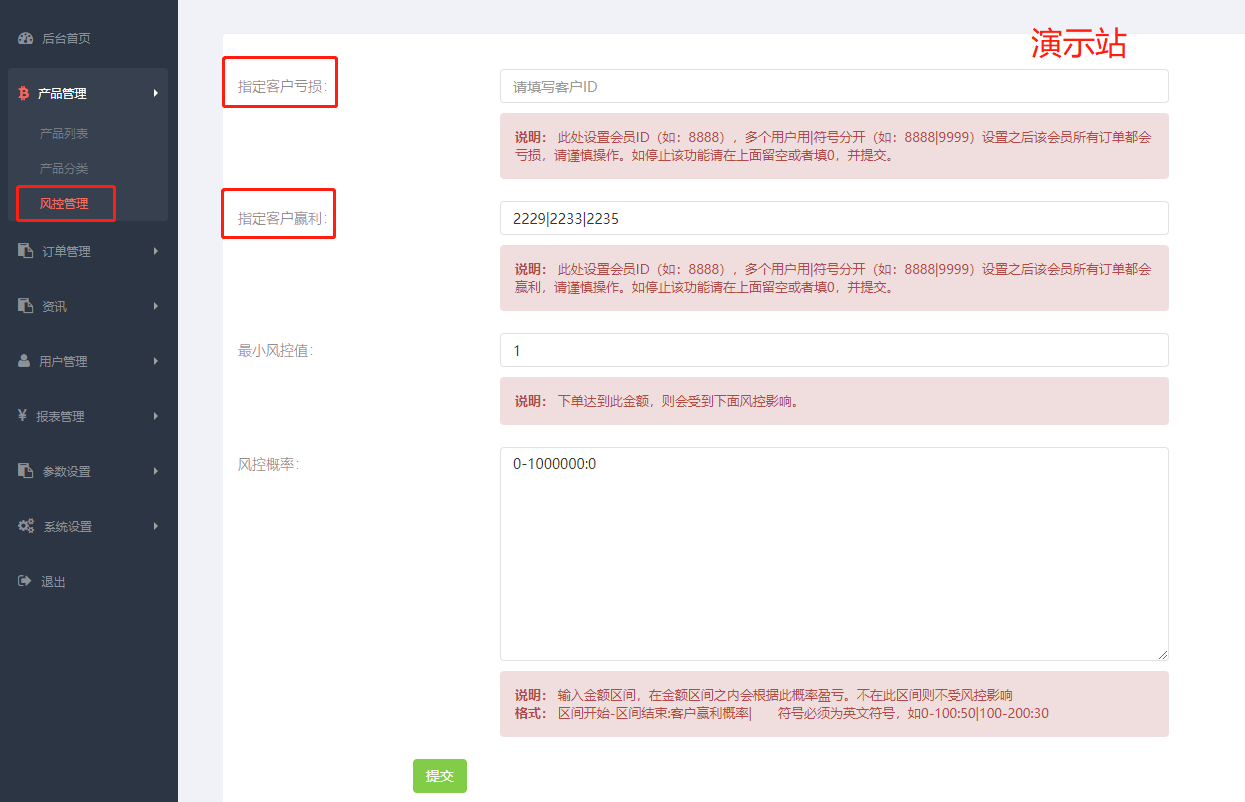
Task: Open the 产品列表 submenu item
Action: 64,133
